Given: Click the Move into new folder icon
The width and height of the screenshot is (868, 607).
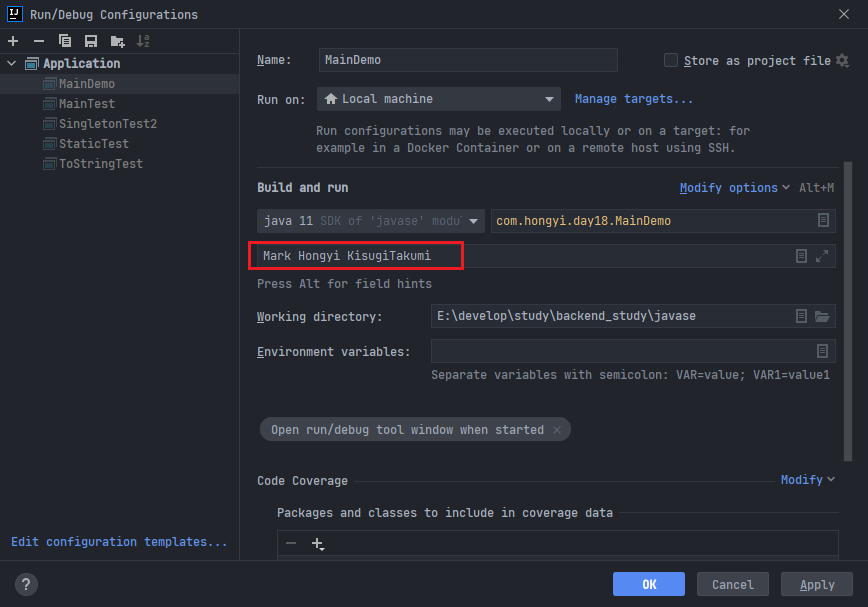Looking at the screenshot, I should [x=118, y=41].
